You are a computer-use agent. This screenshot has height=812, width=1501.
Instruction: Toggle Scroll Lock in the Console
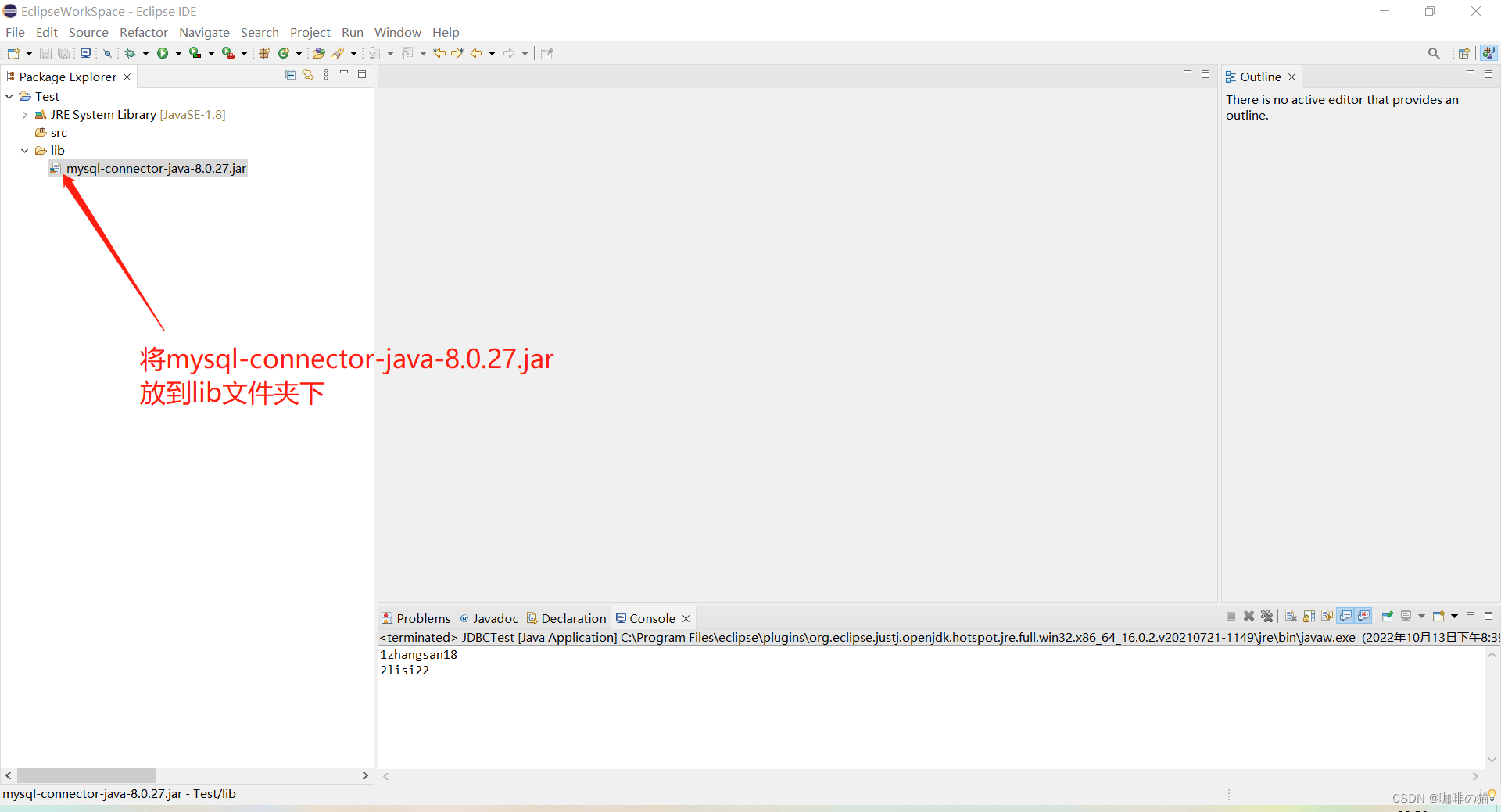coord(1309,617)
